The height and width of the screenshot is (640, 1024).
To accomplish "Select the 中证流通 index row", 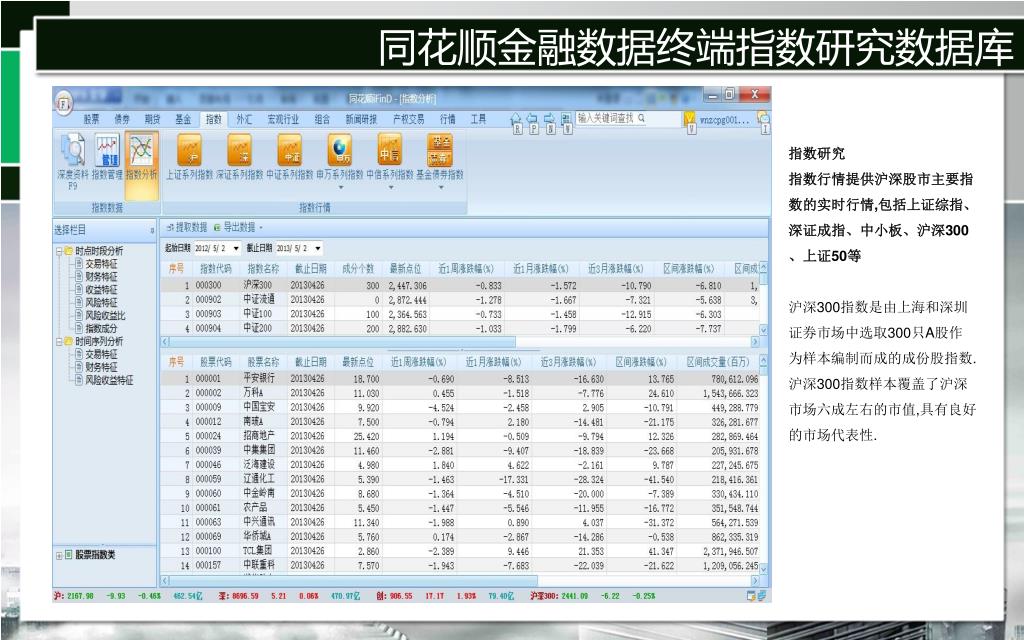I will (x=460, y=300).
